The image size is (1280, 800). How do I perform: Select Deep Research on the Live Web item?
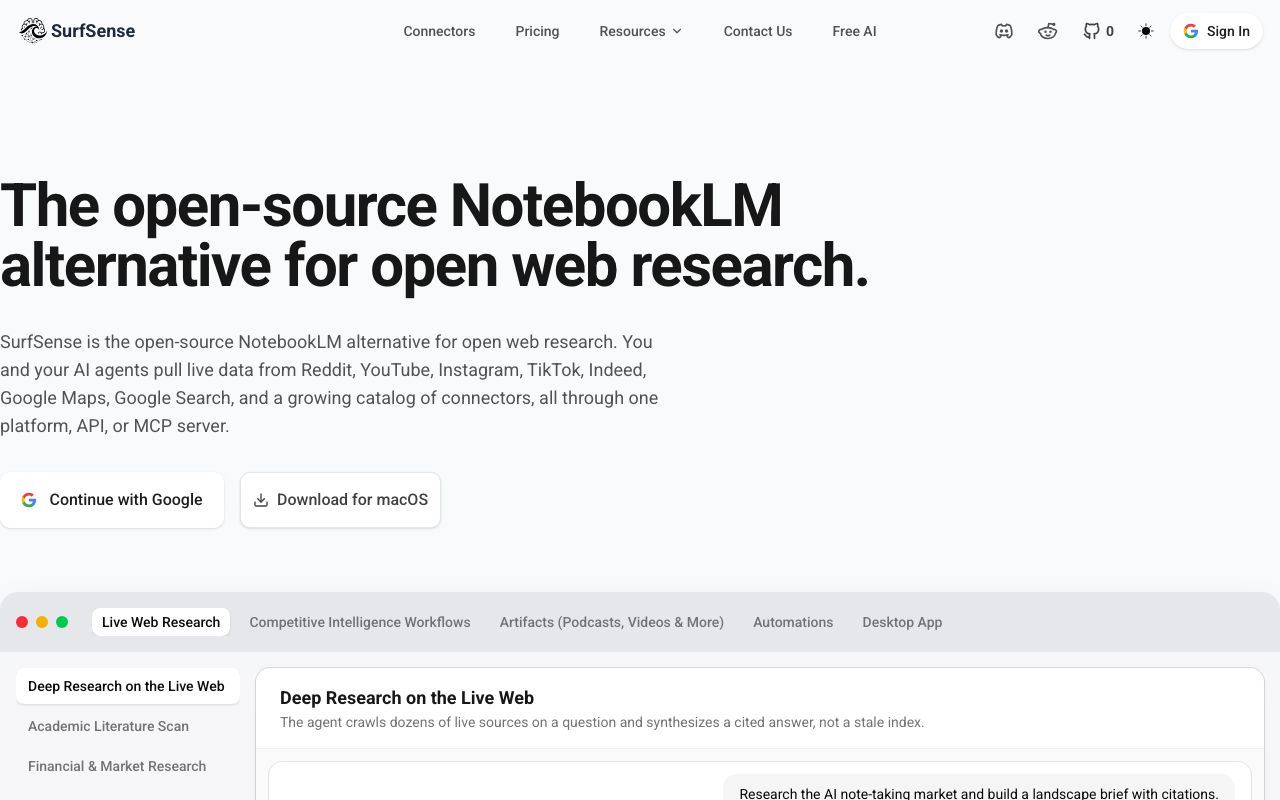tap(128, 686)
